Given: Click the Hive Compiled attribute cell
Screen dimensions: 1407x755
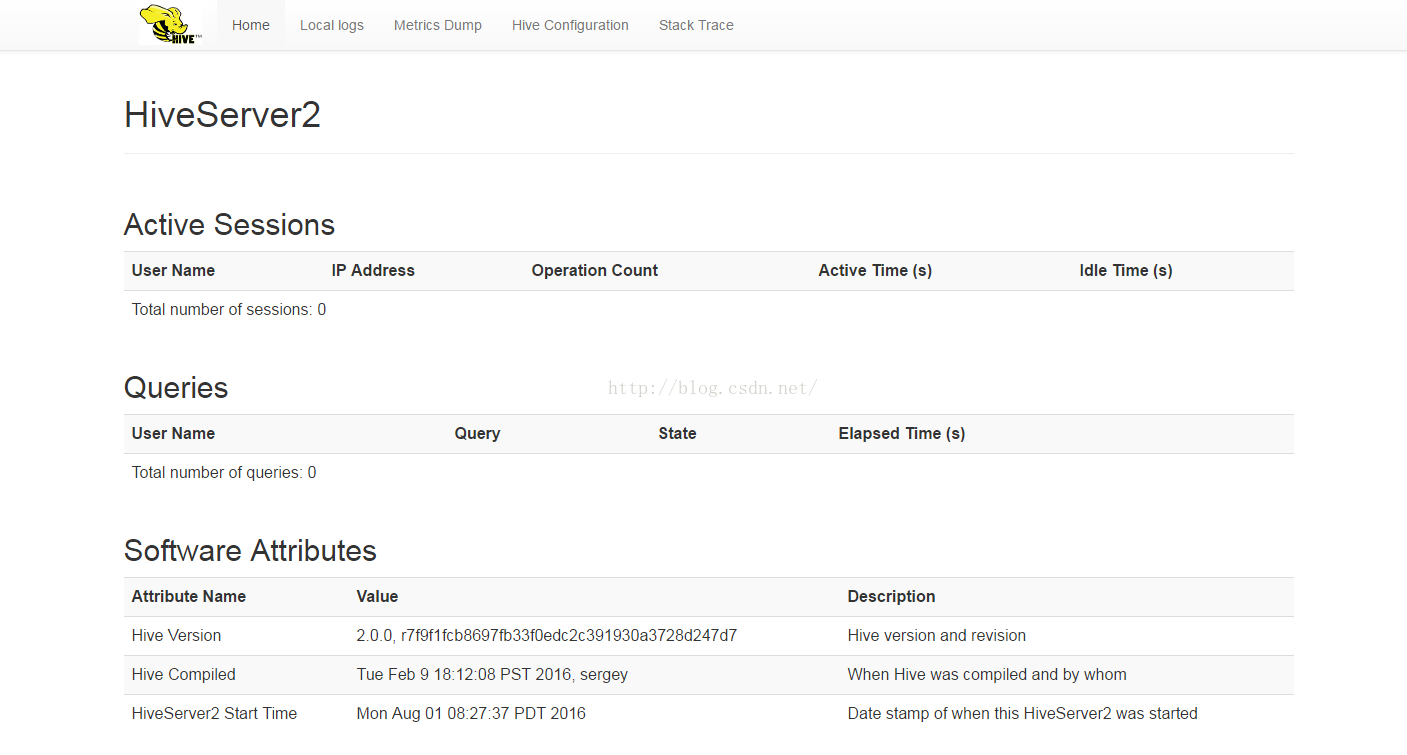Looking at the screenshot, I should 184,674.
